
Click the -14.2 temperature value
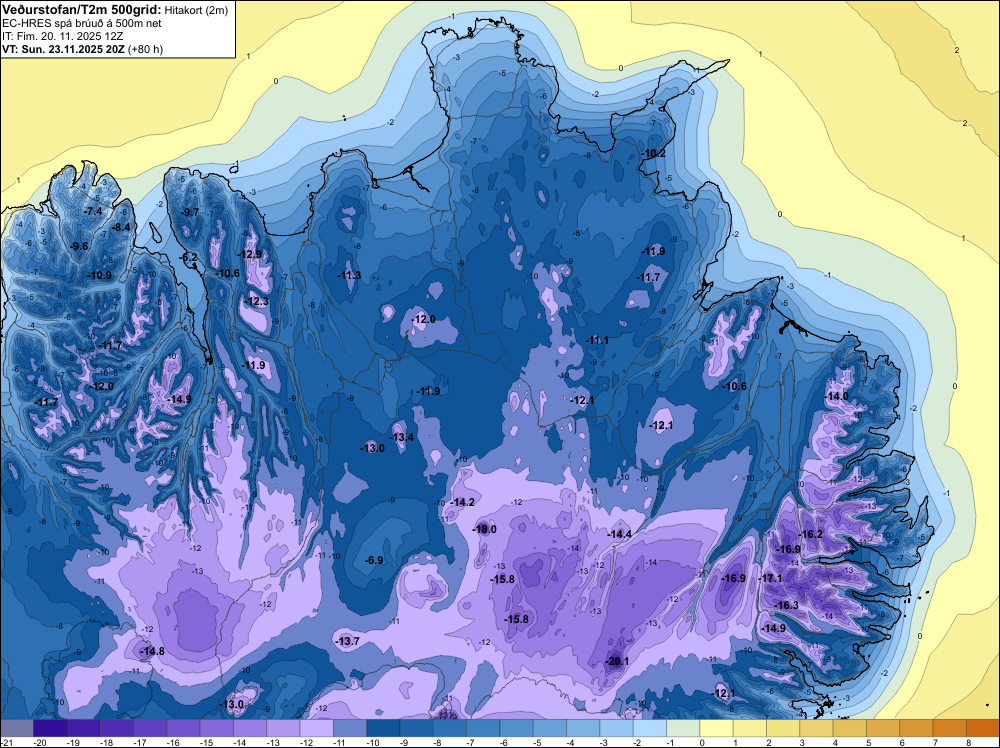point(462,502)
